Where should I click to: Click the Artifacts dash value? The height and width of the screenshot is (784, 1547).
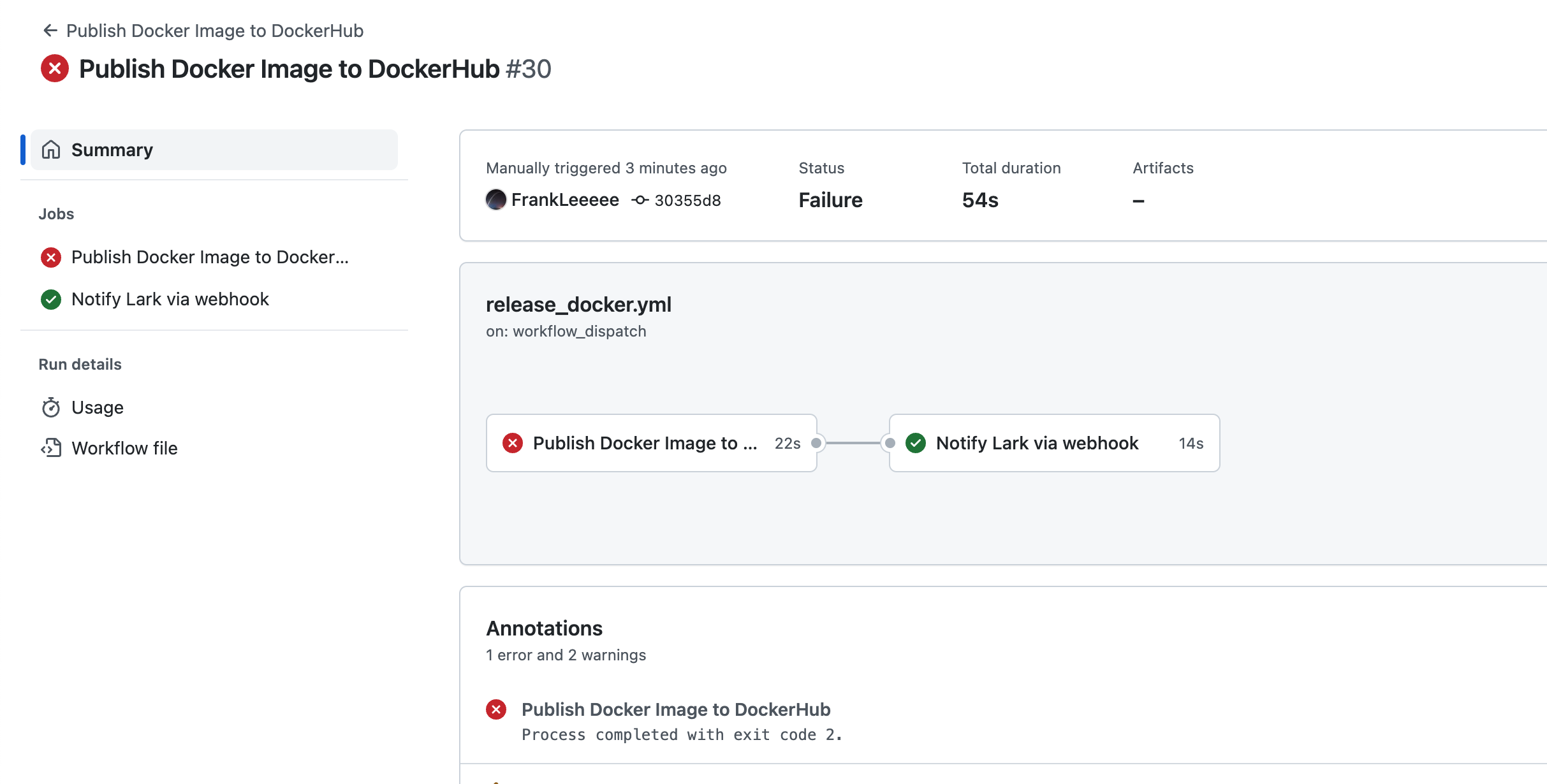[x=1138, y=201]
